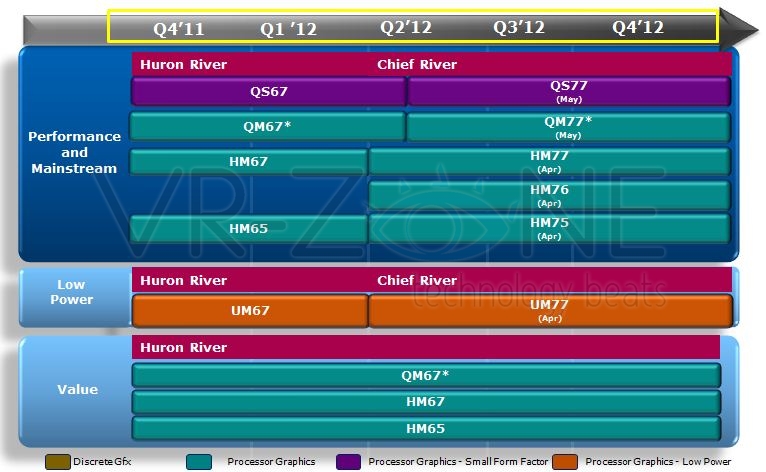
Task: Click Huron River in Low Power section
Action: (x=184, y=280)
